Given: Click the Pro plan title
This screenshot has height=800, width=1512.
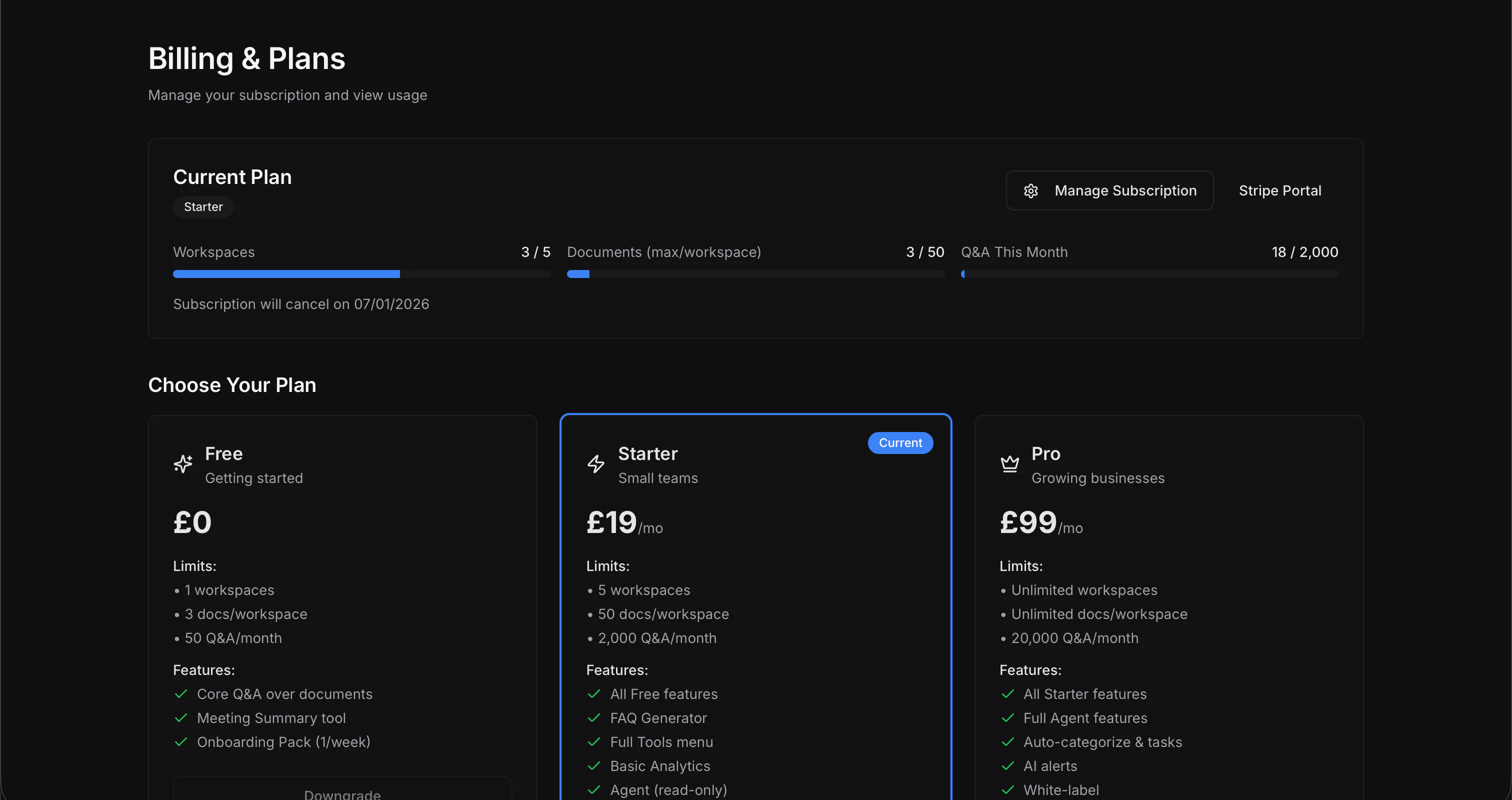Looking at the screenshot, I should [x=1046, y=453].
